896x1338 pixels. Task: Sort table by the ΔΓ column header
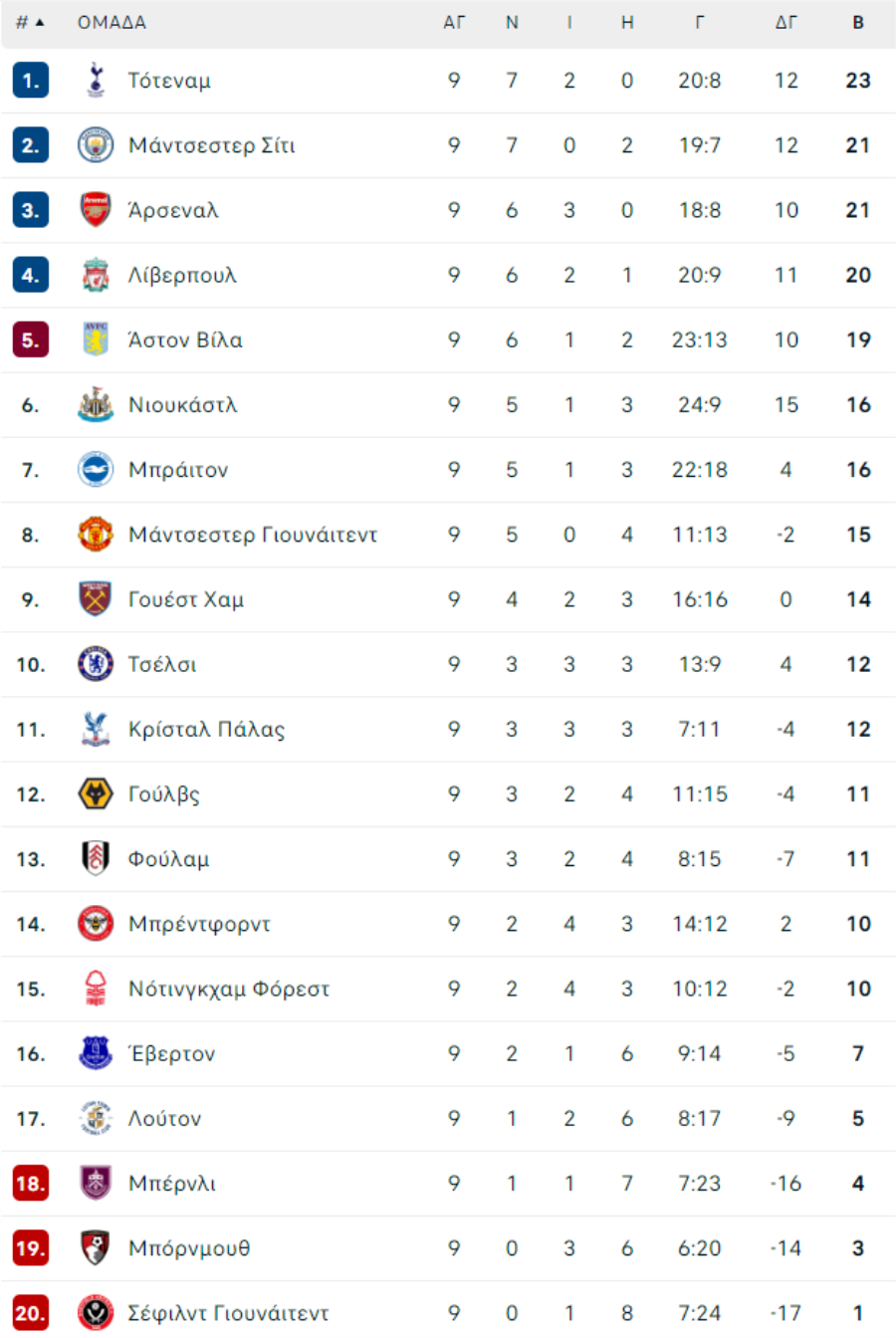786,22
